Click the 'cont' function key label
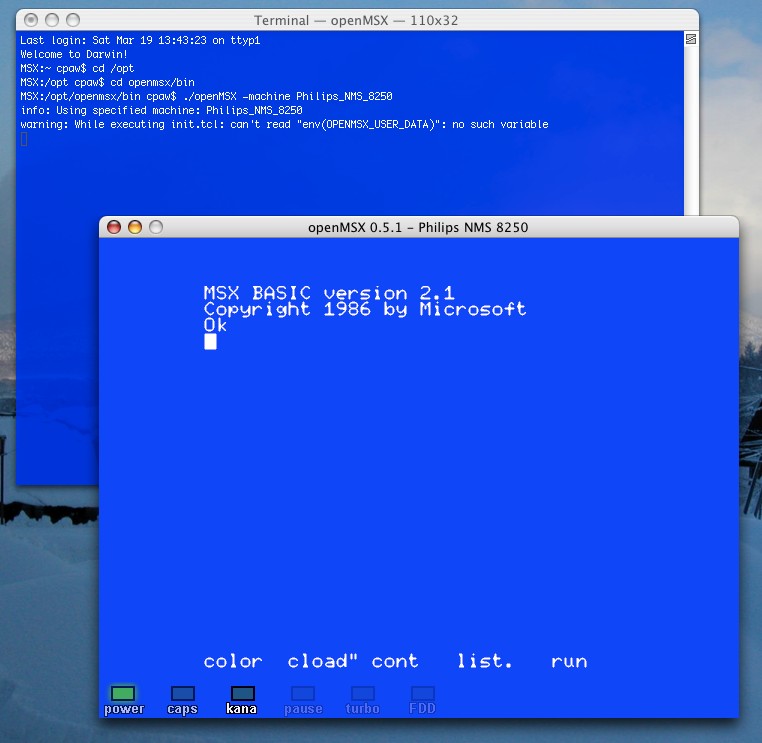The width and height of the screenshot is (762, 743). coord(395,661)
